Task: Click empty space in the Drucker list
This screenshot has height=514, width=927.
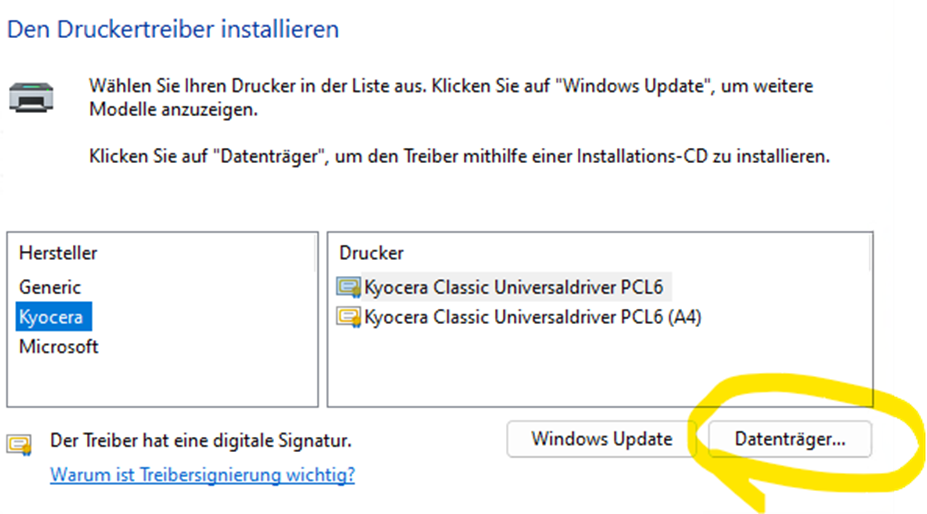Action: (600, 370)
